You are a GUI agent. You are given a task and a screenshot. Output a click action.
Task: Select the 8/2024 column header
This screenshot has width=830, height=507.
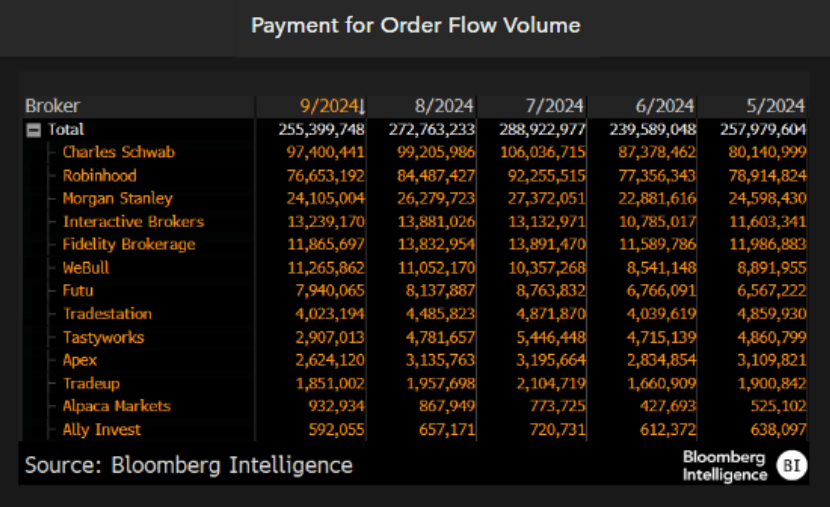coord(443,106)
